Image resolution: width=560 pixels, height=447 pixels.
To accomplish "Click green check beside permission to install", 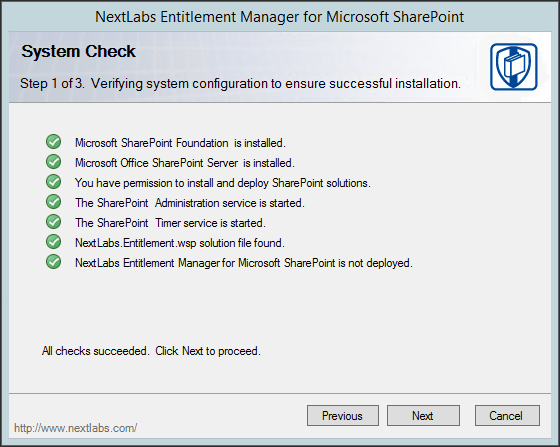I will (54, 182).
